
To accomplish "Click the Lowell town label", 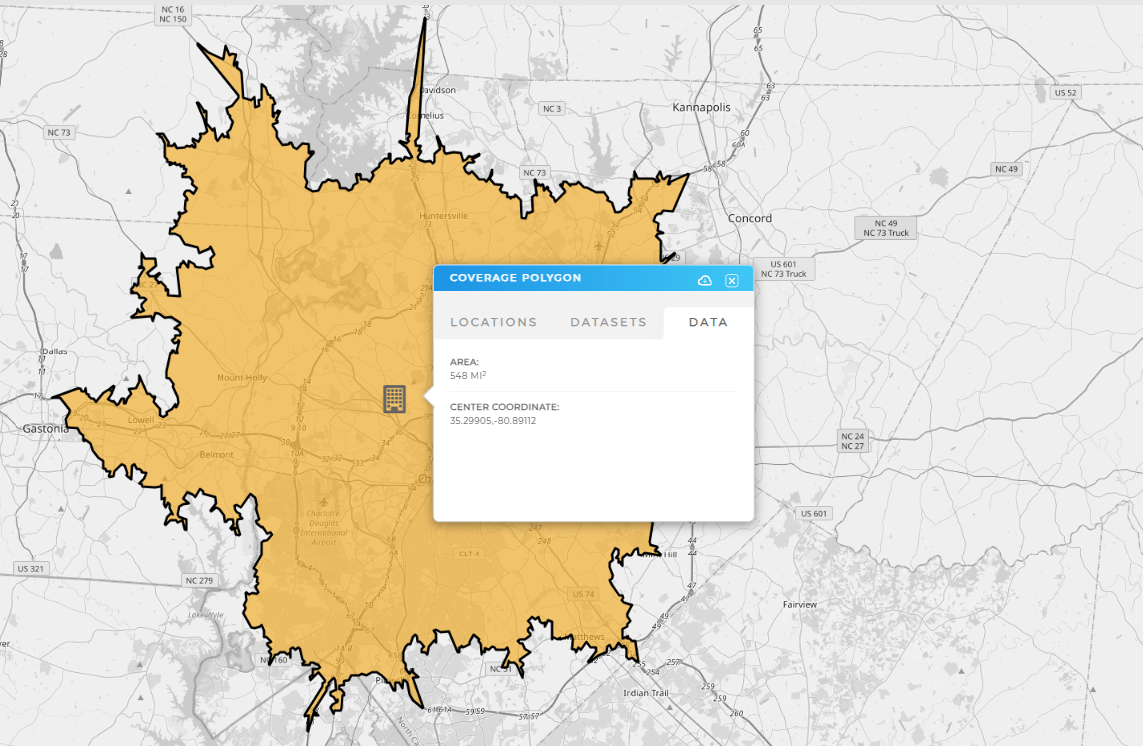I will tap(141, 420).
